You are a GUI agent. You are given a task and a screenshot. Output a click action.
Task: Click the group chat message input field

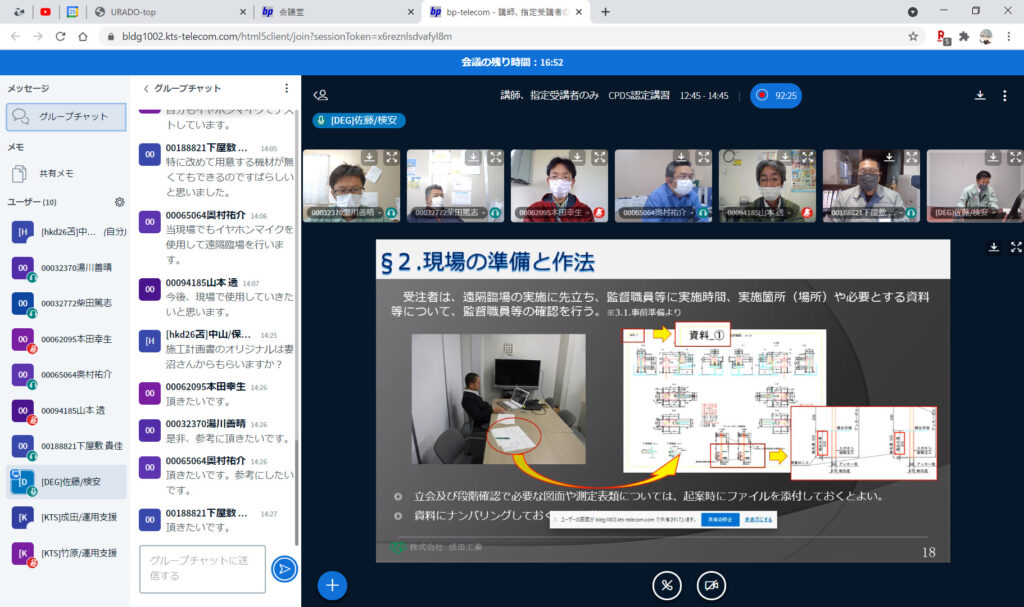(202, 569)
